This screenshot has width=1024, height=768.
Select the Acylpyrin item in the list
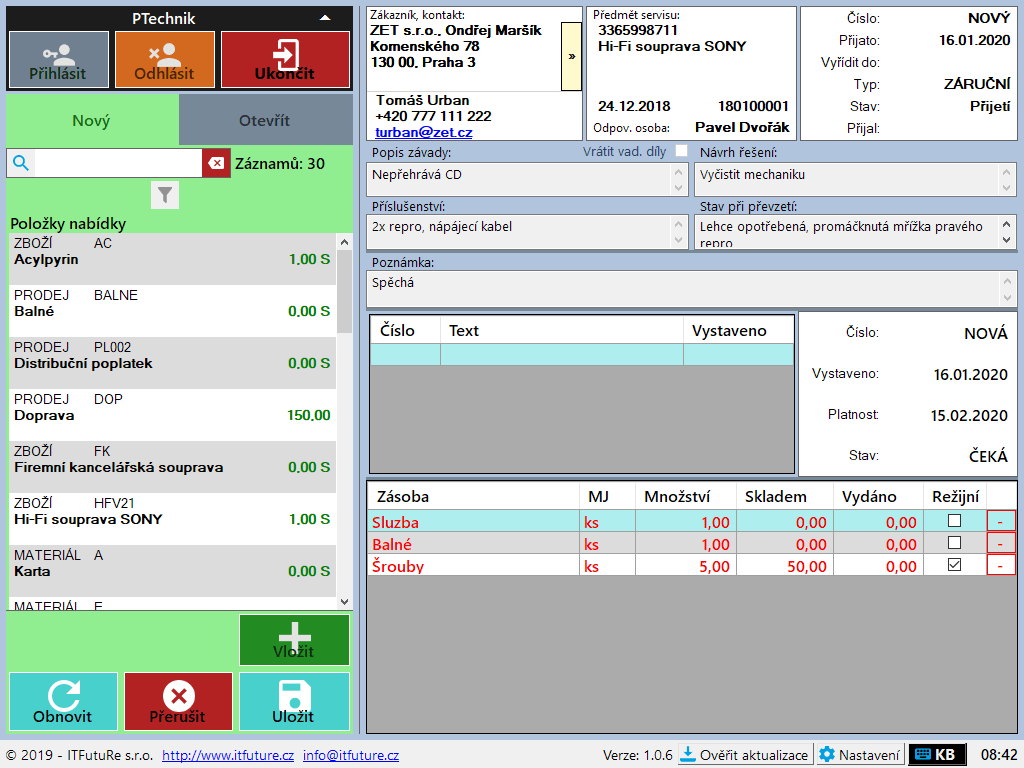[x=172, y=259]
